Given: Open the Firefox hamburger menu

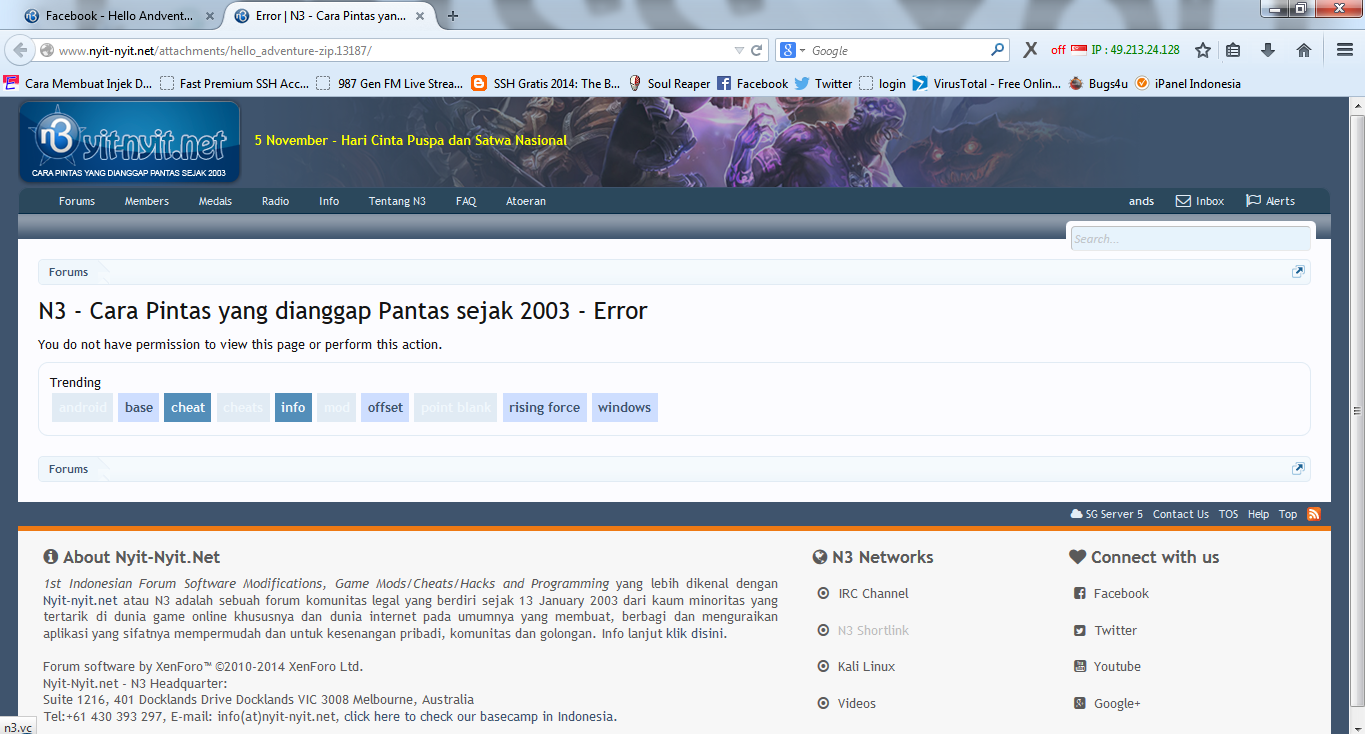Looking at the screenshot, I should [1345, 50].
